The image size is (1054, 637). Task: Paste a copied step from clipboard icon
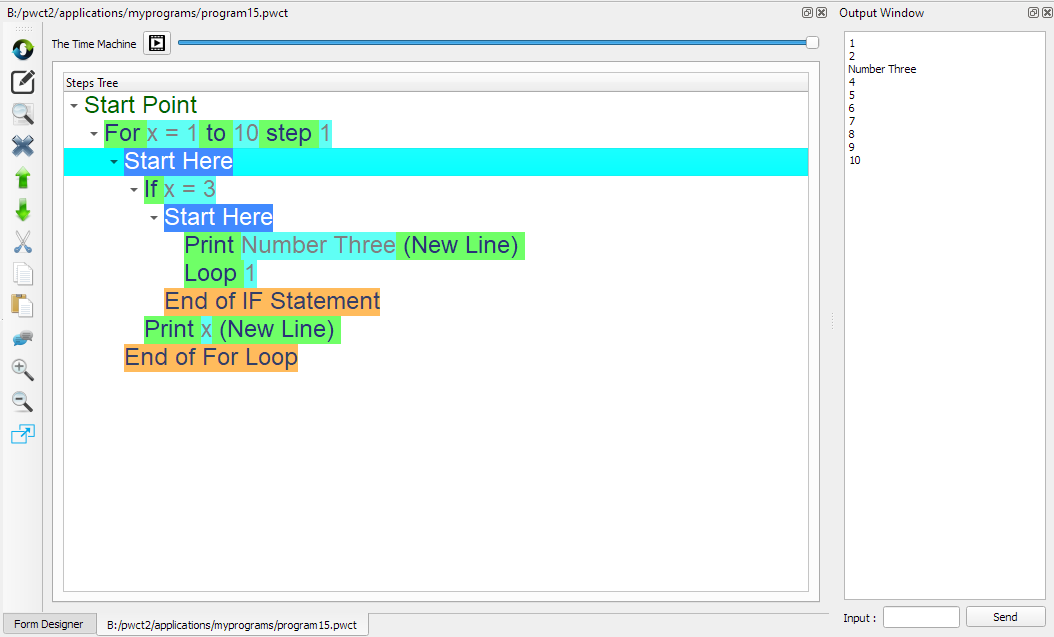(22, 305)
